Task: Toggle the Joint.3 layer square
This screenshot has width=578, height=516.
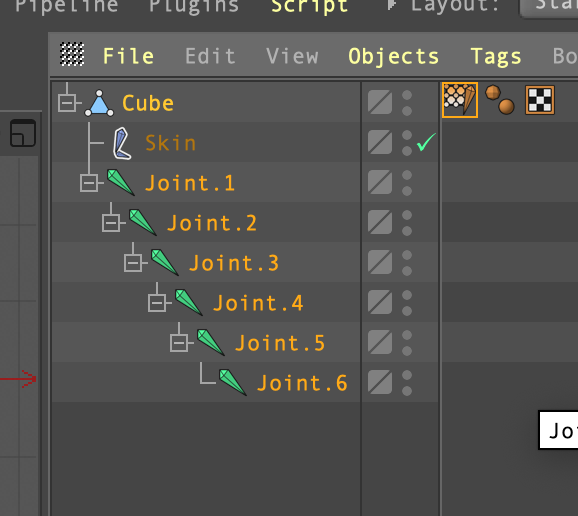Action: click(x=380, y=262)
